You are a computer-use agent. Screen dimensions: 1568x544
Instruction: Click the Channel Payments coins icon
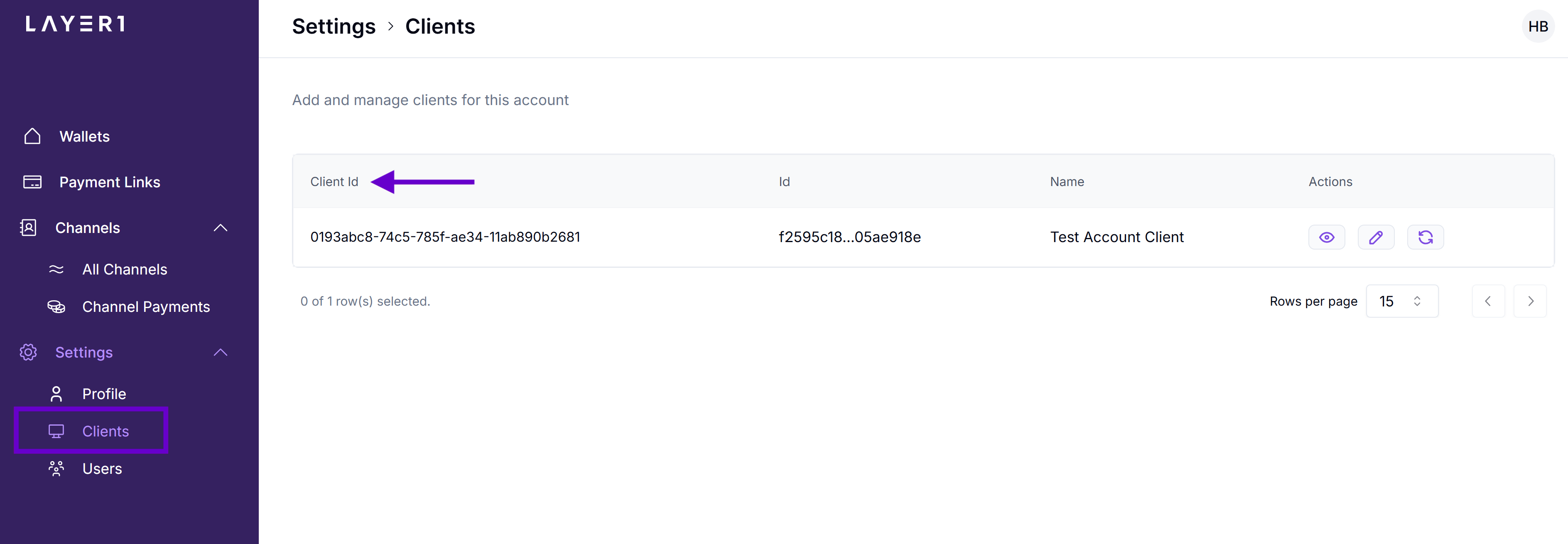tap(56, 307)
